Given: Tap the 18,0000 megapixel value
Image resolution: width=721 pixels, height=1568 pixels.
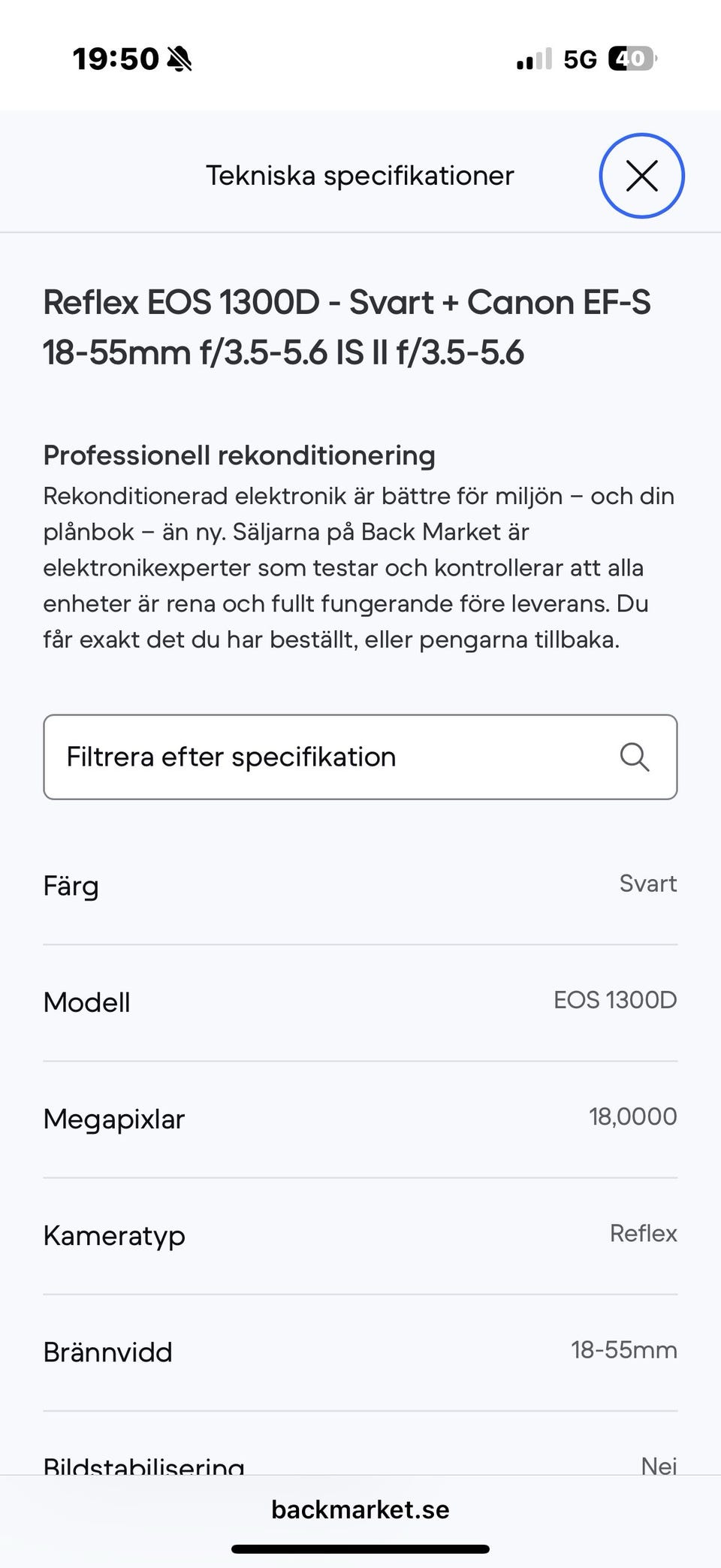Looking at the screenshot, I should [x=632, y=1116].
